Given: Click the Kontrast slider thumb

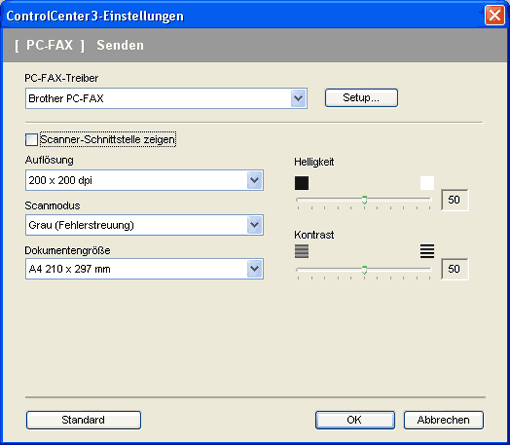Looking at the screenshot, I should (x=364, y=270).
